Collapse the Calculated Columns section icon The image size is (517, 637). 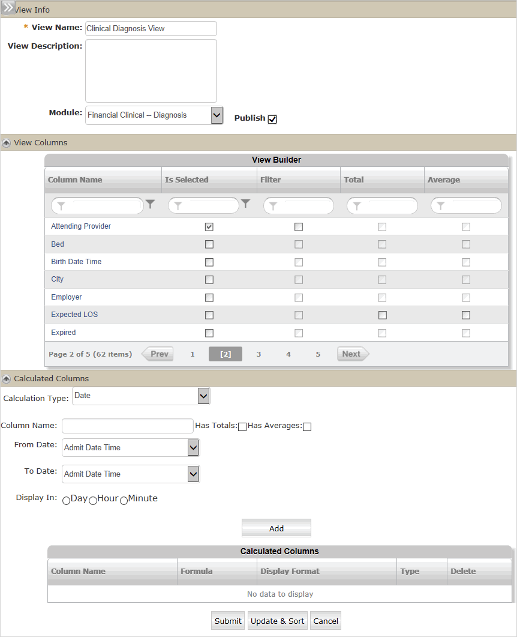click(6, 379)
